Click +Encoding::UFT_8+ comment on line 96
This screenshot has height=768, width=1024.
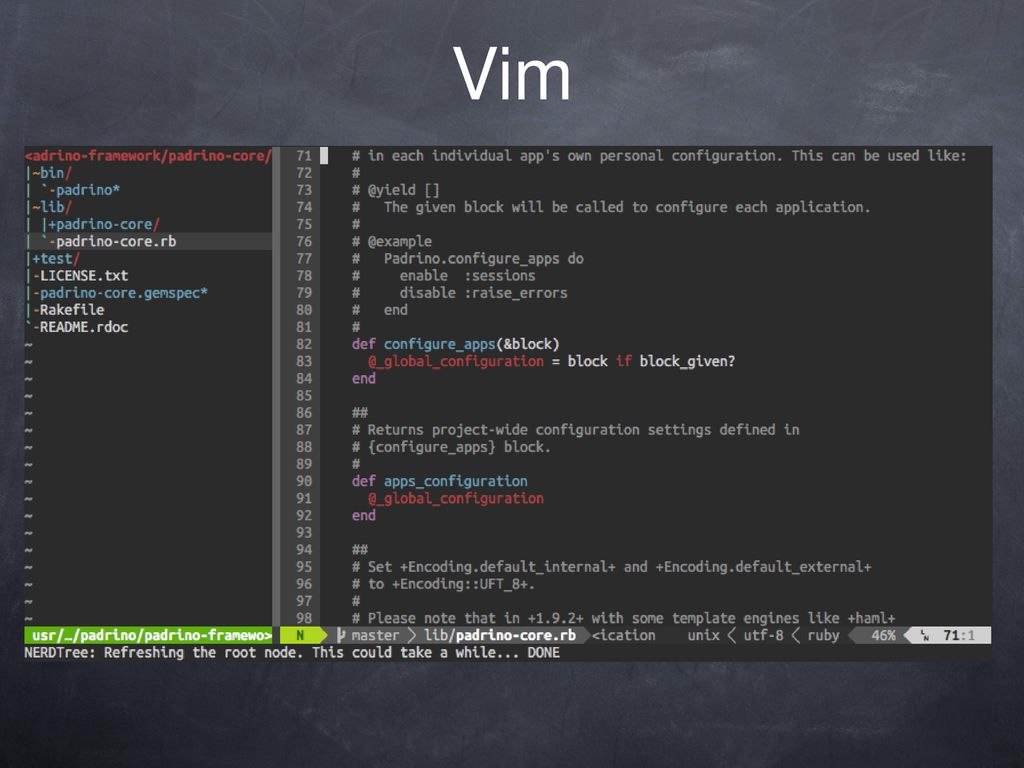point(463,584)
